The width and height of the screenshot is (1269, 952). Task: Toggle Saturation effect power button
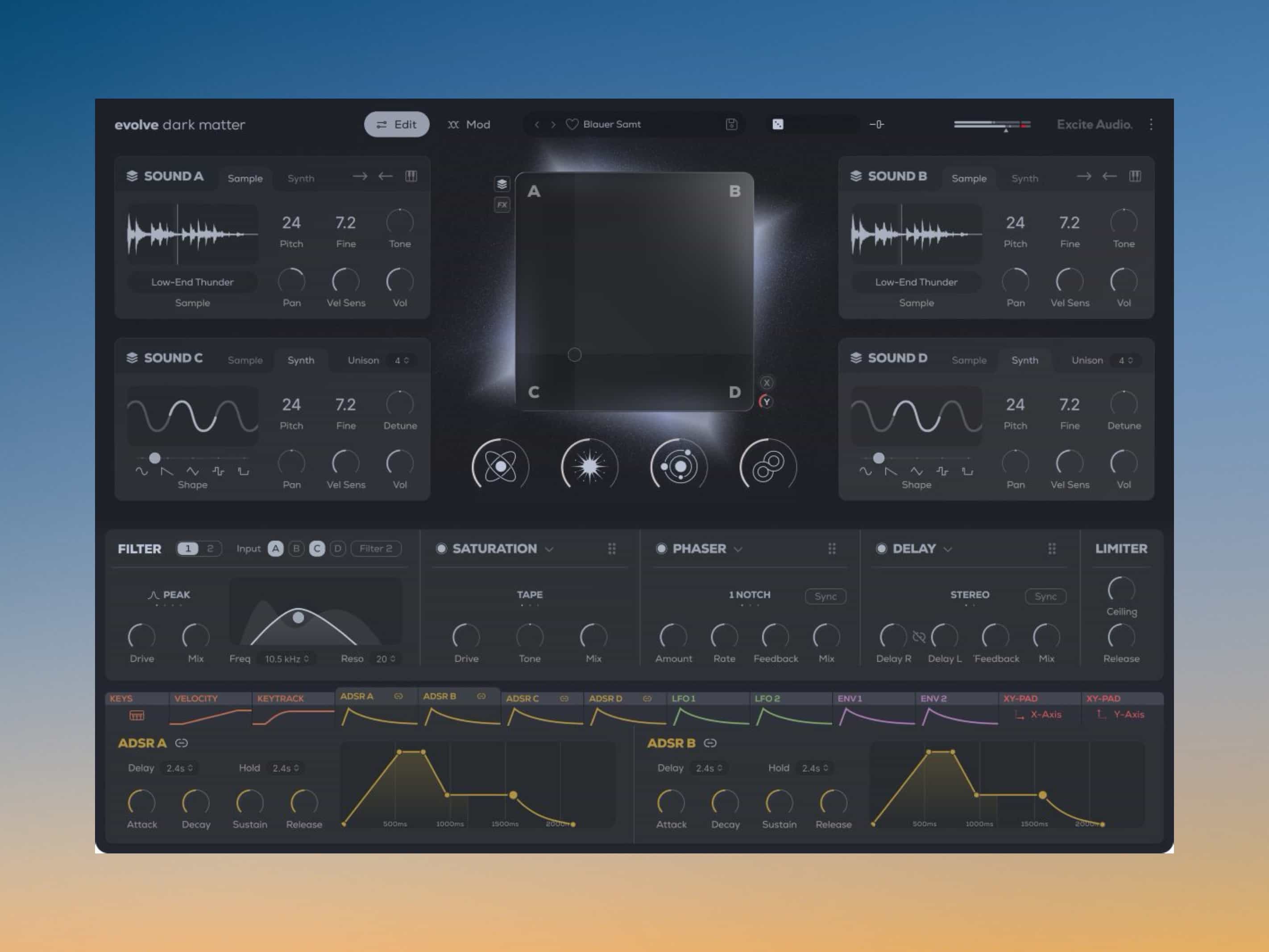coord(441,548)
